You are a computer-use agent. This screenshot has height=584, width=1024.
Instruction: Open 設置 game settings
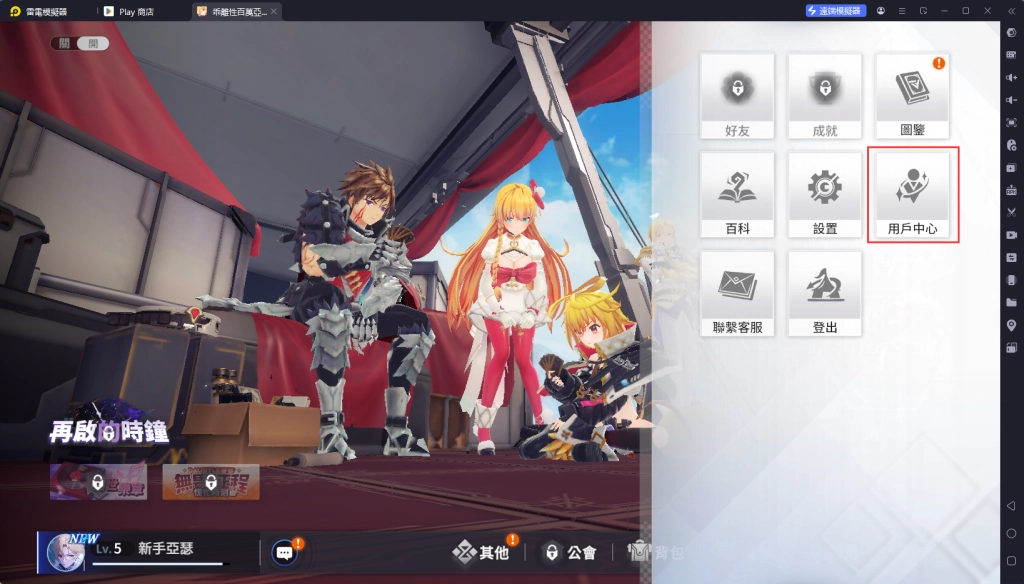click(x=825, y=195)
